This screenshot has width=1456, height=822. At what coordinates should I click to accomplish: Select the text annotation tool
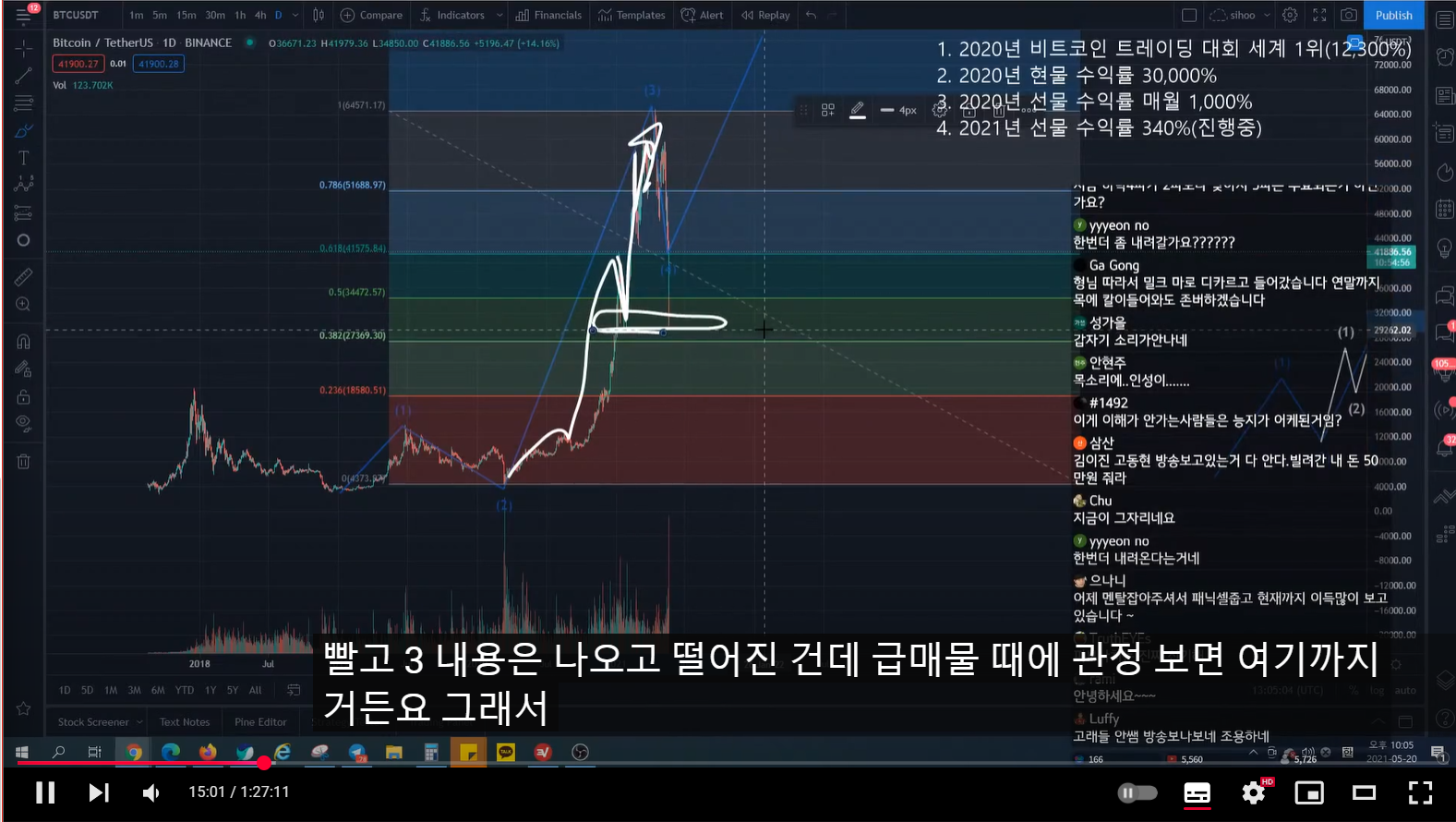pyautogui.click(x=24, y=158)
